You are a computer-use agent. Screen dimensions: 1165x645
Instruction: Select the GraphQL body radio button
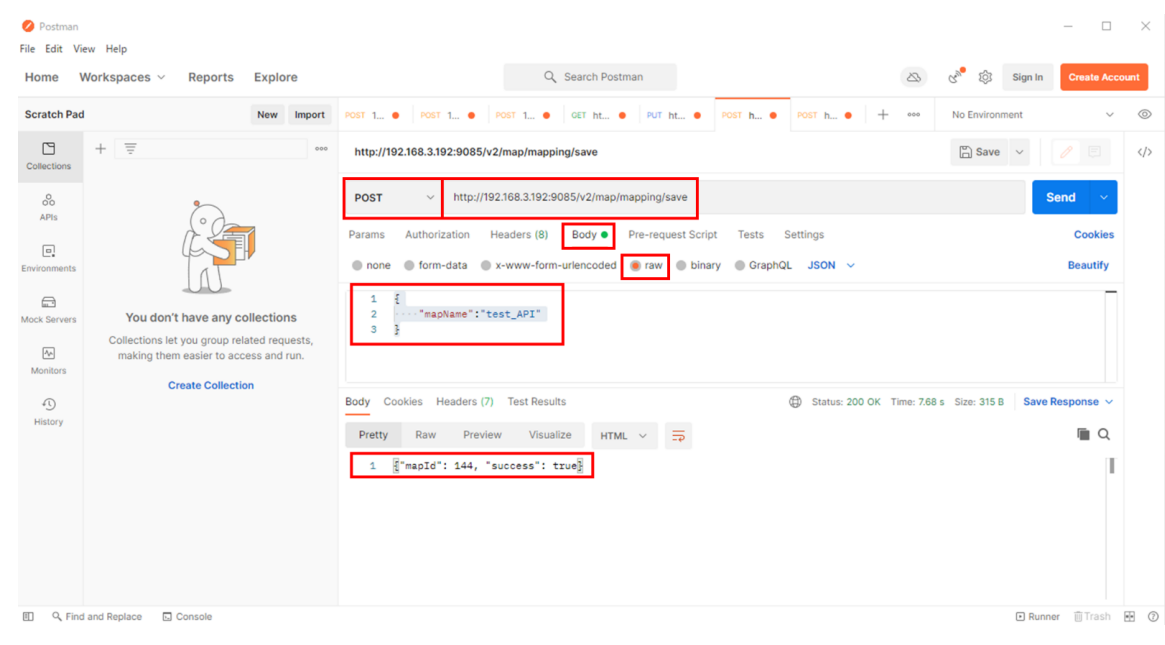point(741,266)
